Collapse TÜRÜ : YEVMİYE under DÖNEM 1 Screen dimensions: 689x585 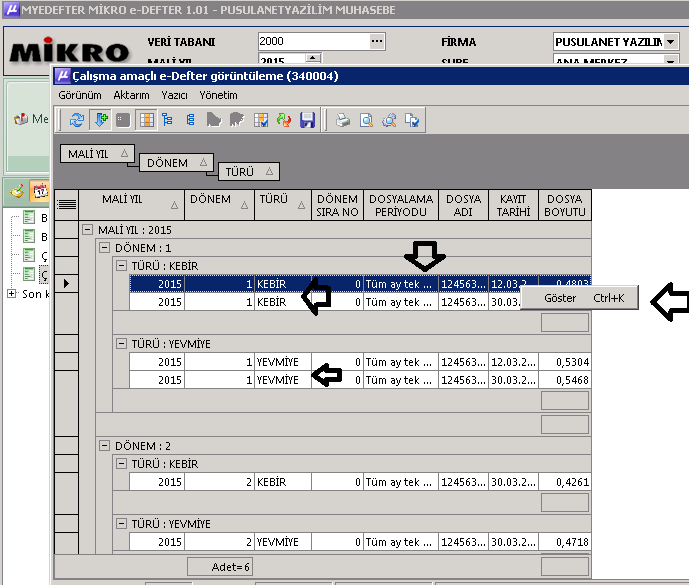point(121,343)
